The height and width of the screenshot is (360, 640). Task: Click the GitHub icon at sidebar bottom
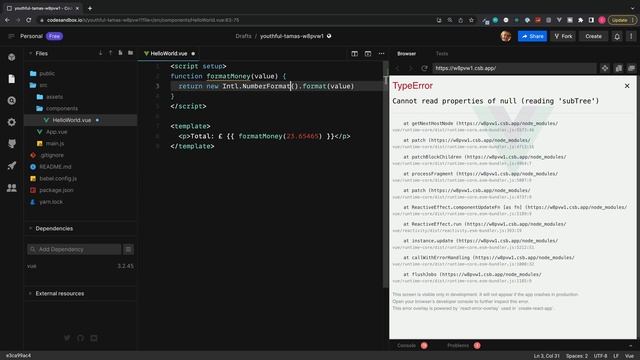(x=80, y=338)
